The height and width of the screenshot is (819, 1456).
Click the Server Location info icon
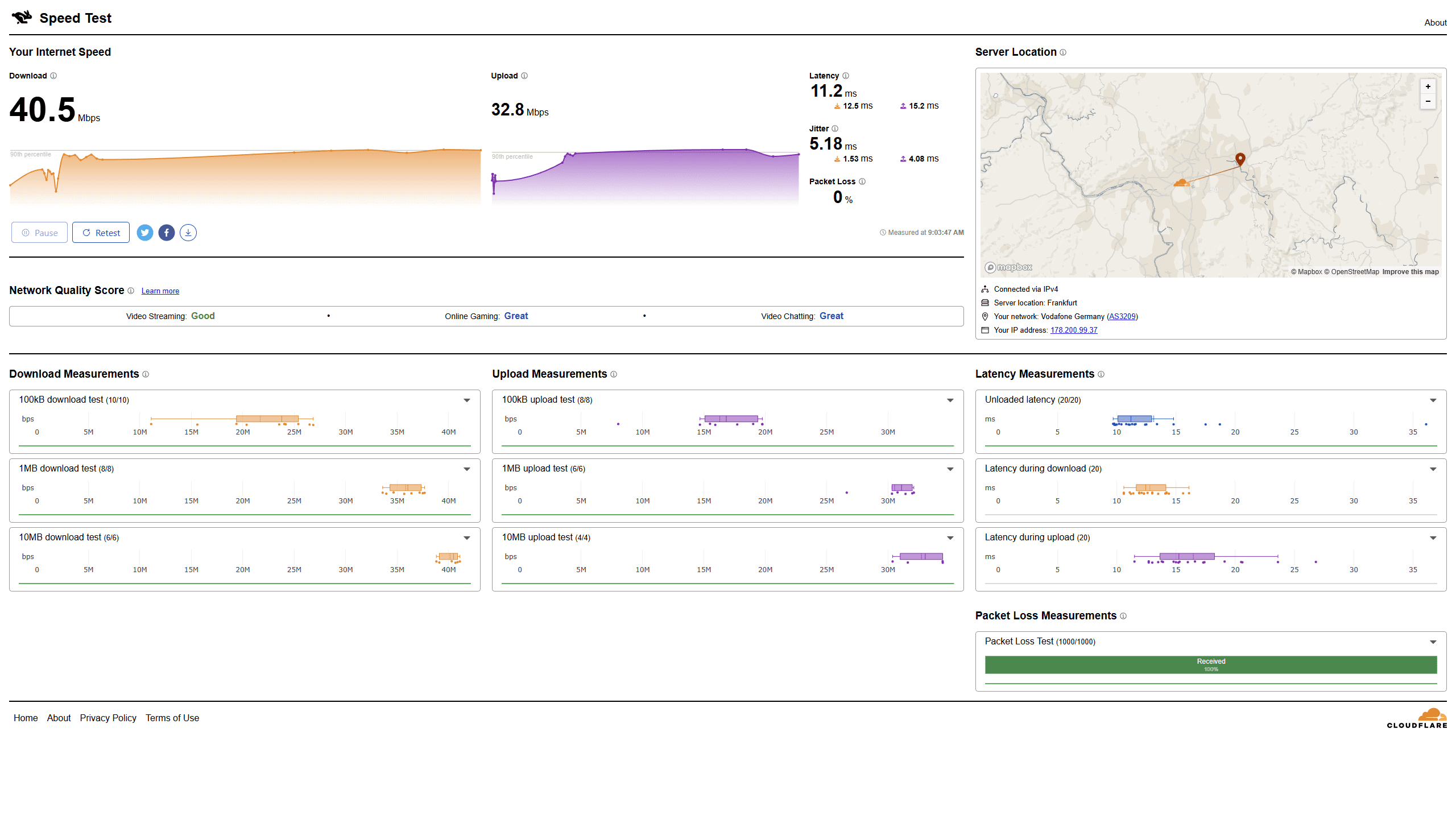click(1063, 52)
